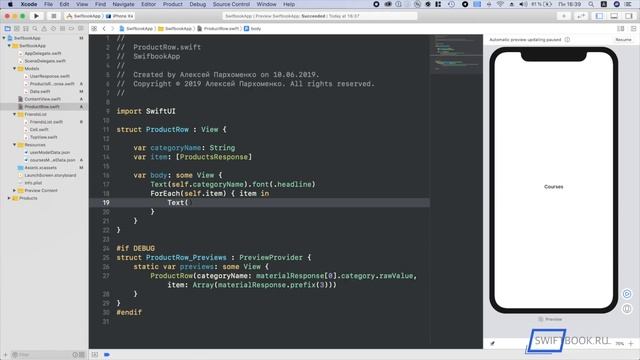Open the Navigate menu
Image resolution: width=640 pixels, height=360 pixels.
(123, 4)
